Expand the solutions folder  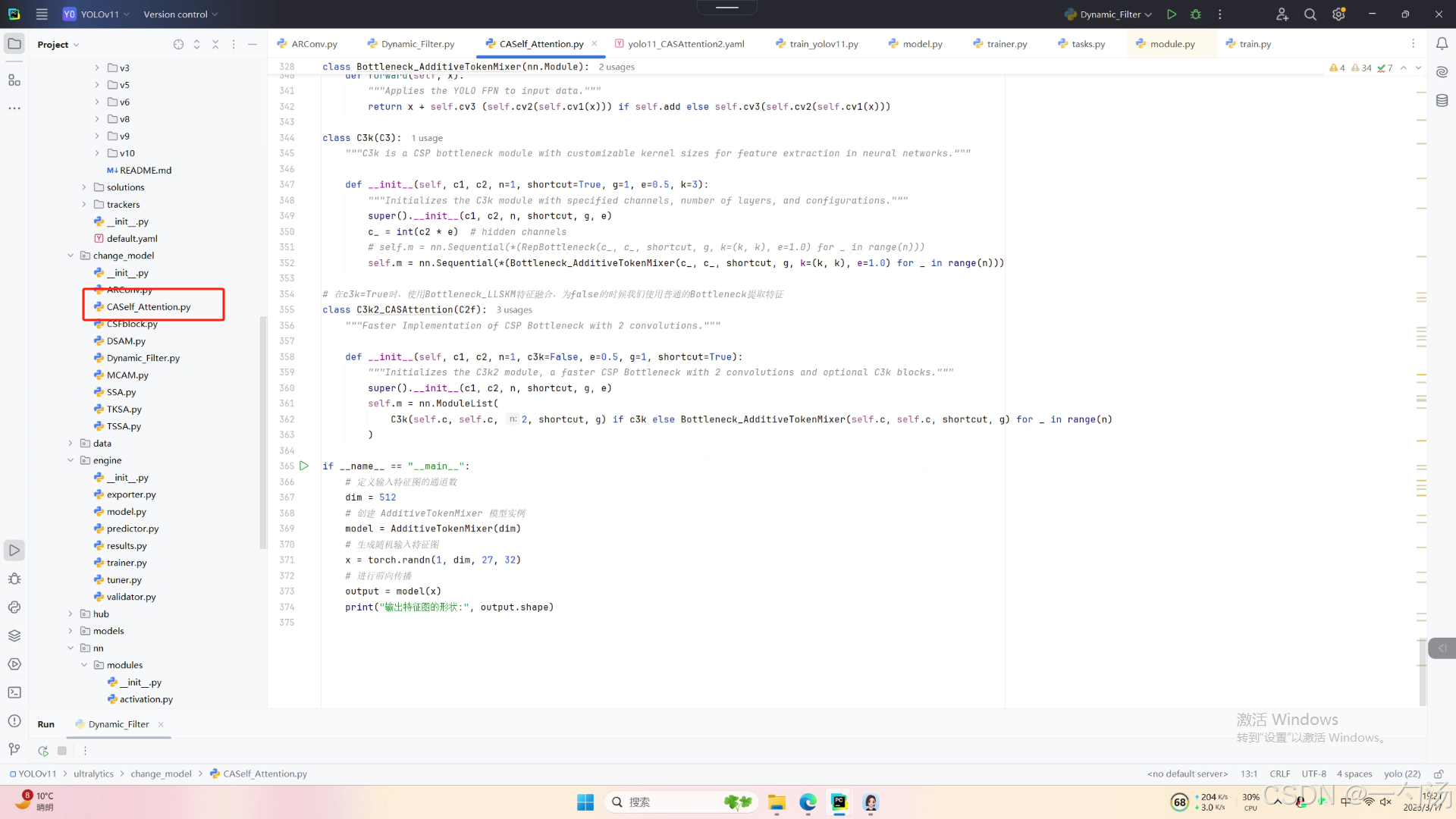84,187
